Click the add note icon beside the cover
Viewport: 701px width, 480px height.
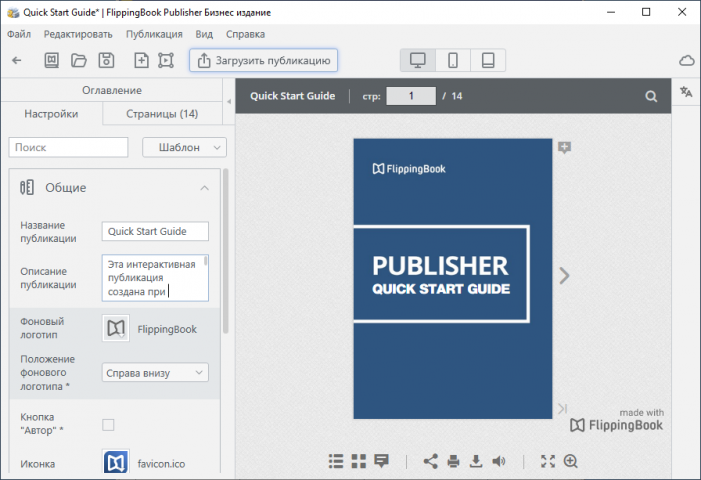(x=564, y=147)
